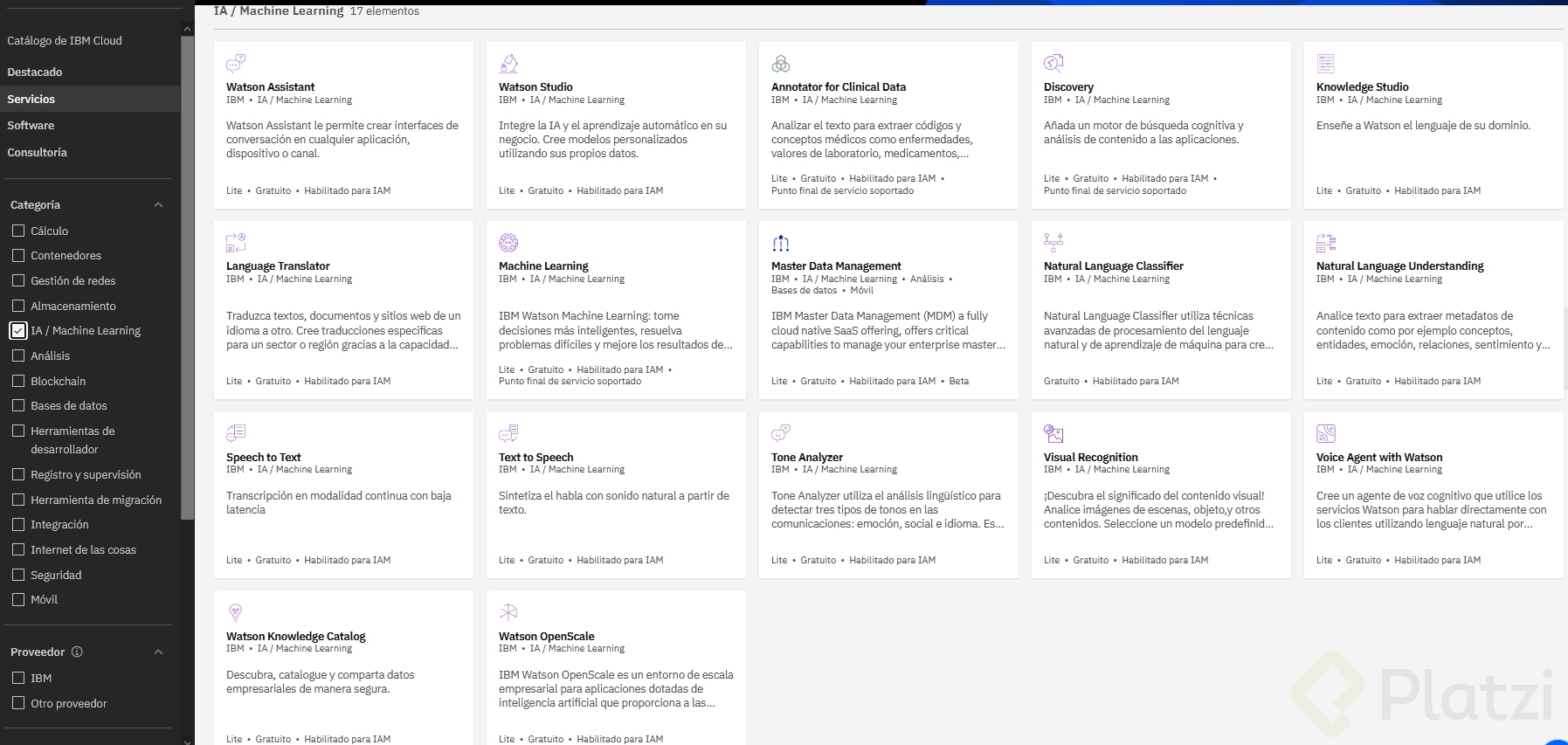1568x745 pixels.
Task: Click the '17 elementos' results count
Action: 384,10
